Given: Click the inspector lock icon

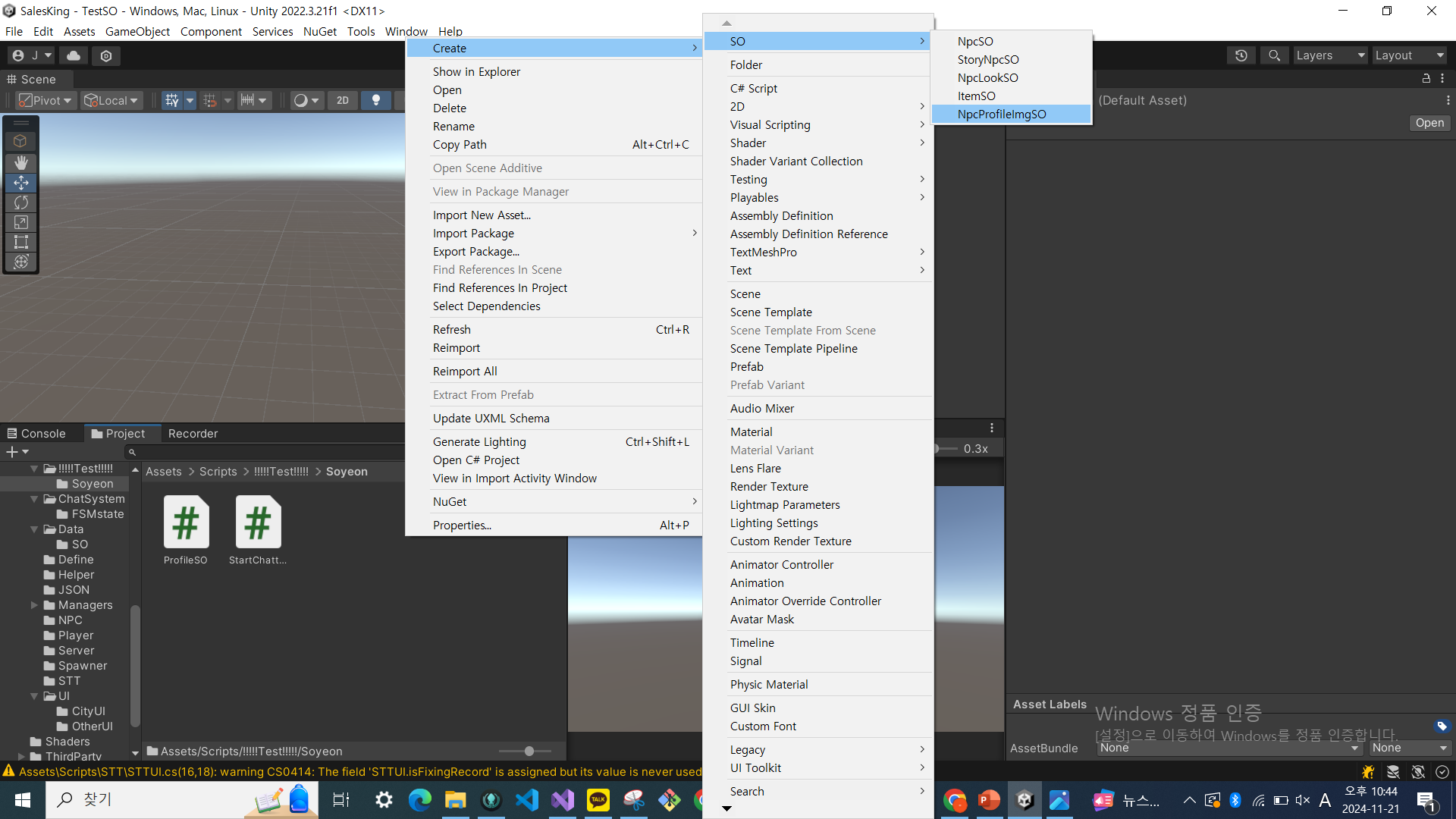Looking at the screenshot, I should [x=1426, y=78].
